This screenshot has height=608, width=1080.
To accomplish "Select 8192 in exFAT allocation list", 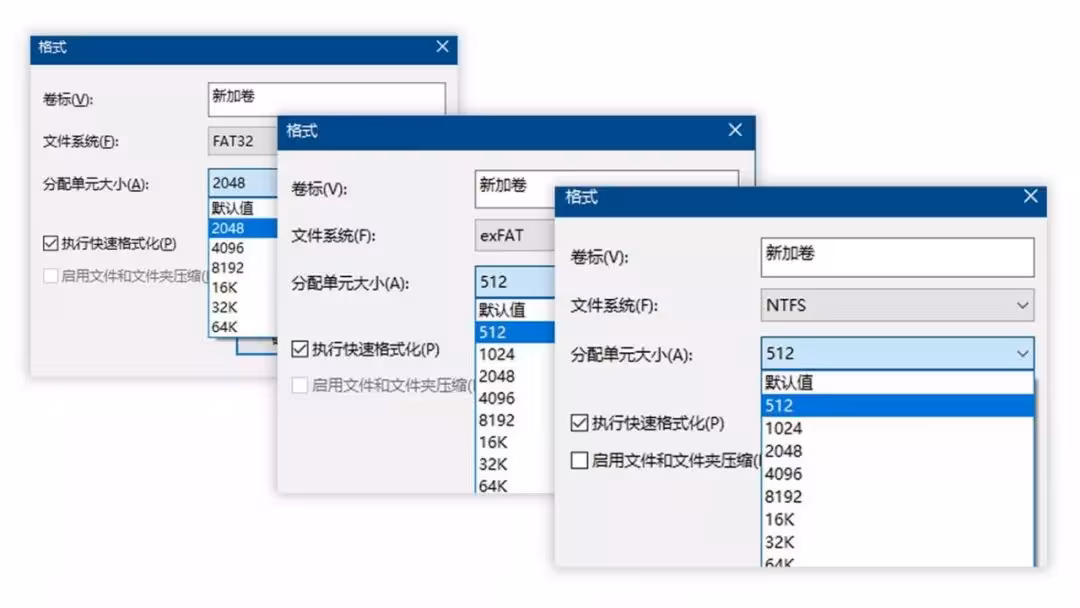I will point(515,420).
